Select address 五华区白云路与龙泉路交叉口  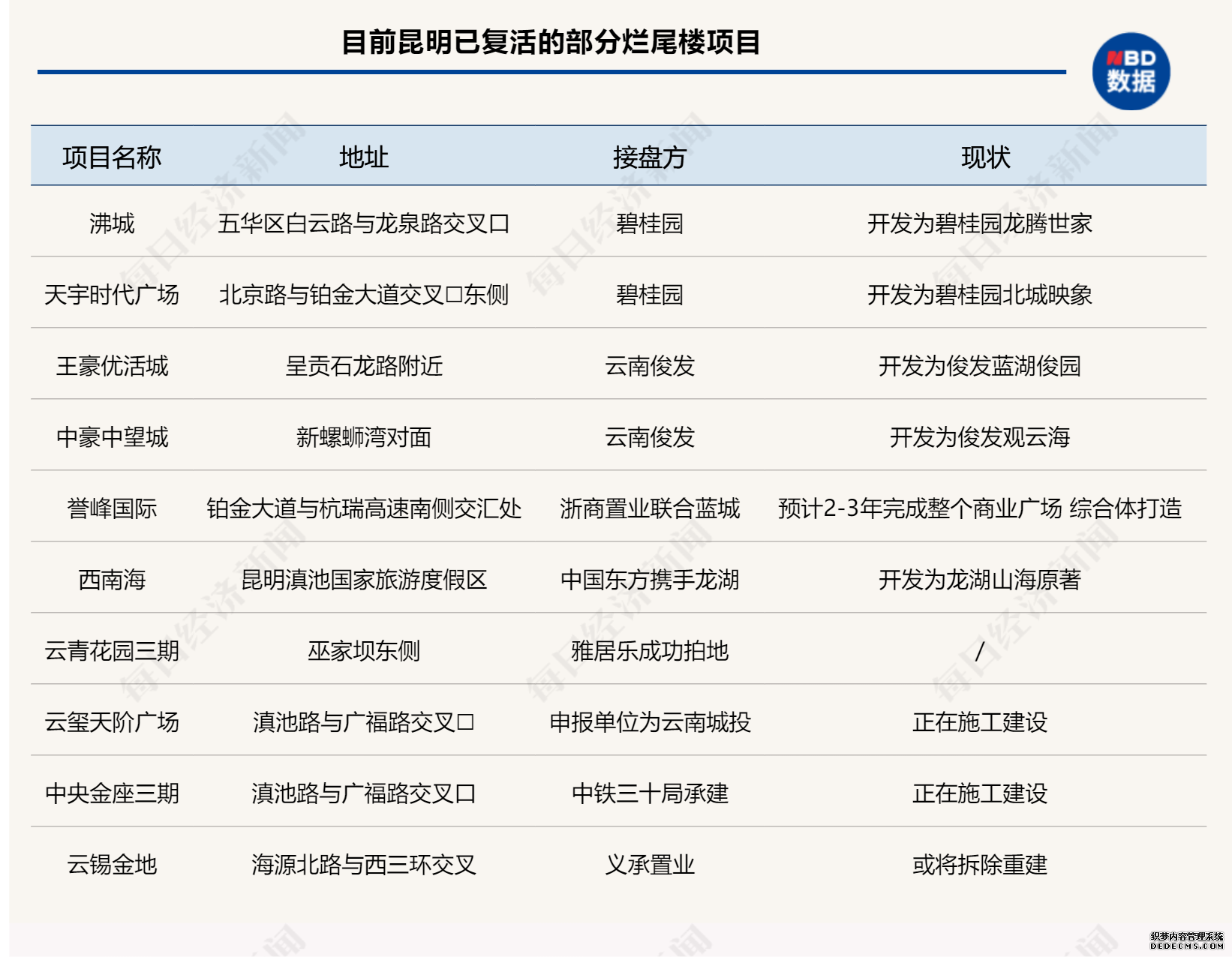pos(364,223)
